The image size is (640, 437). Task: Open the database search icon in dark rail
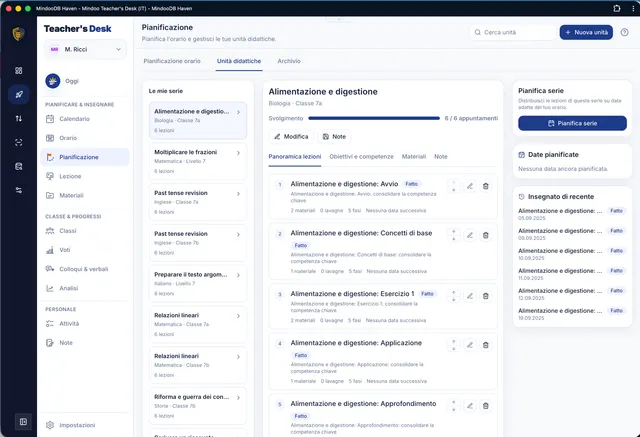click(19, 166)
